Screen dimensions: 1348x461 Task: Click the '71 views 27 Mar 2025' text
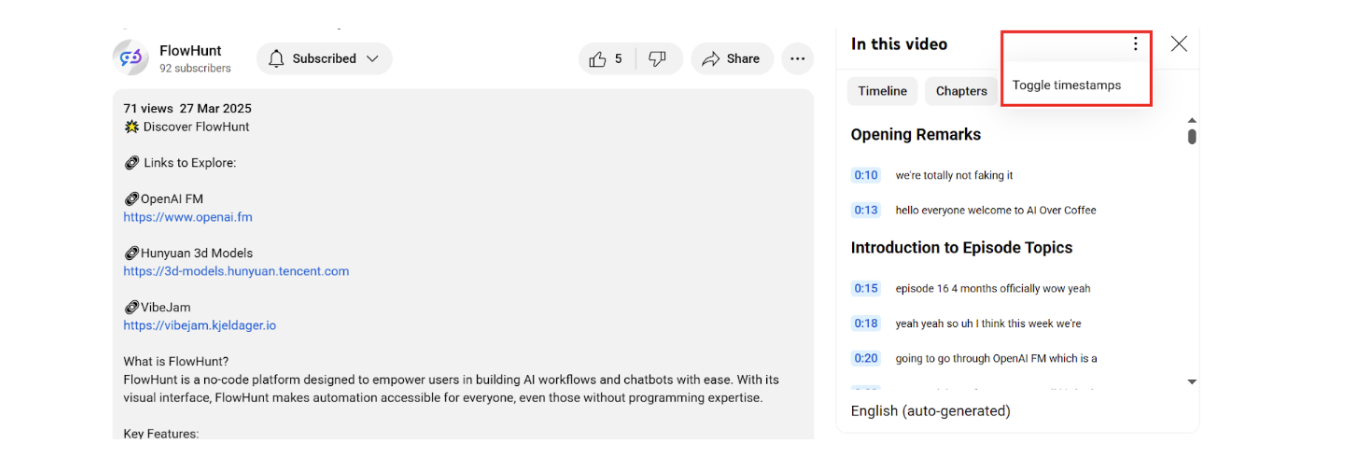coord(187,108)
